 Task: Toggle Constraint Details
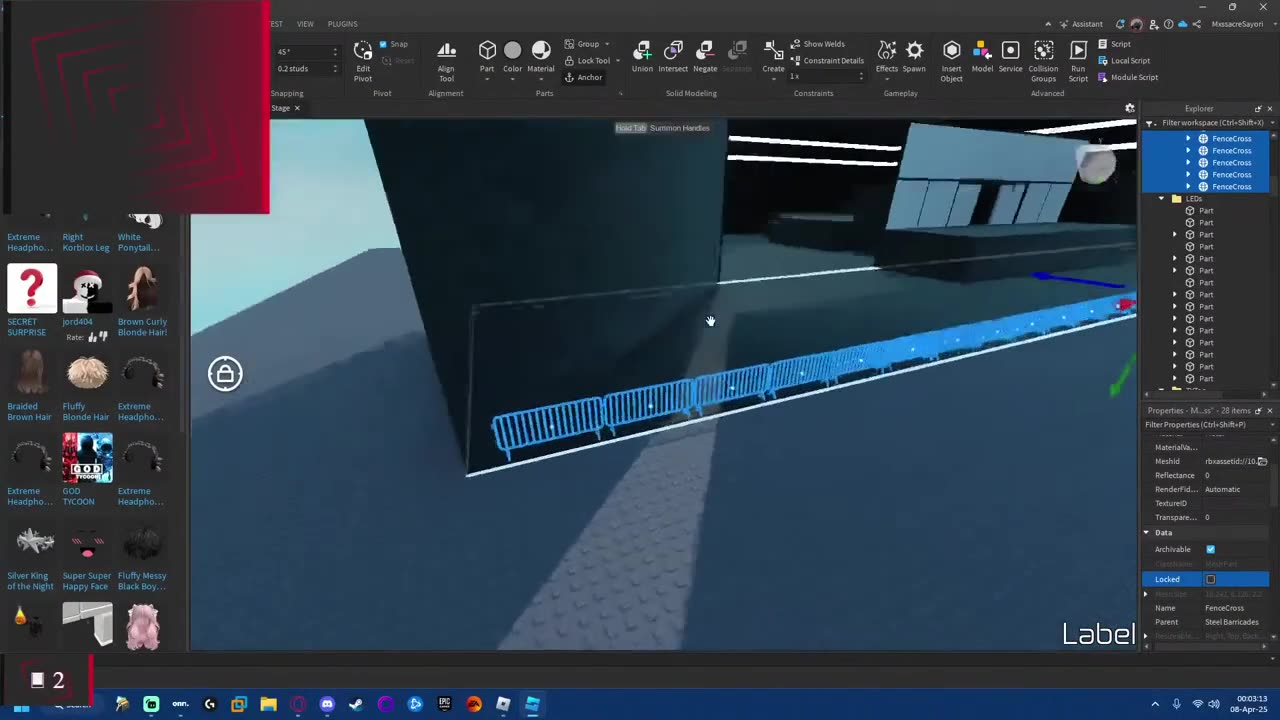pyautogui.click(x=826, y=60)
